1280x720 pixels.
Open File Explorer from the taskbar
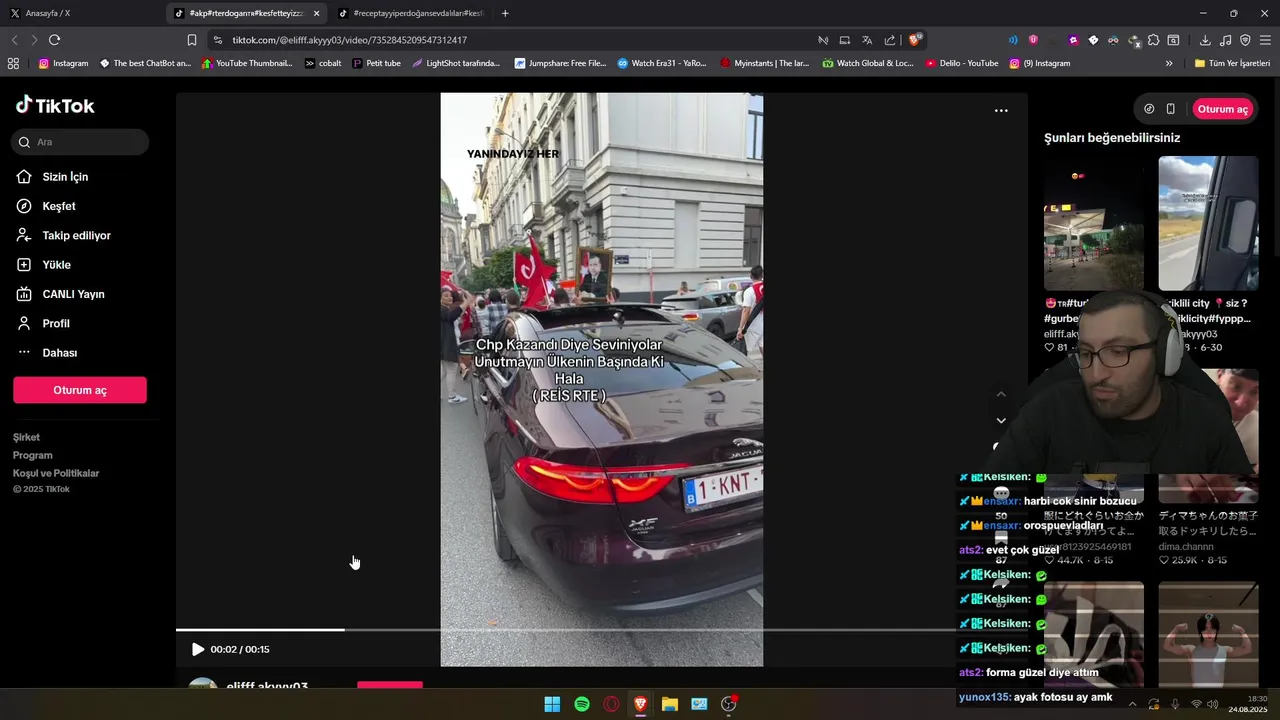coord(670,704)
